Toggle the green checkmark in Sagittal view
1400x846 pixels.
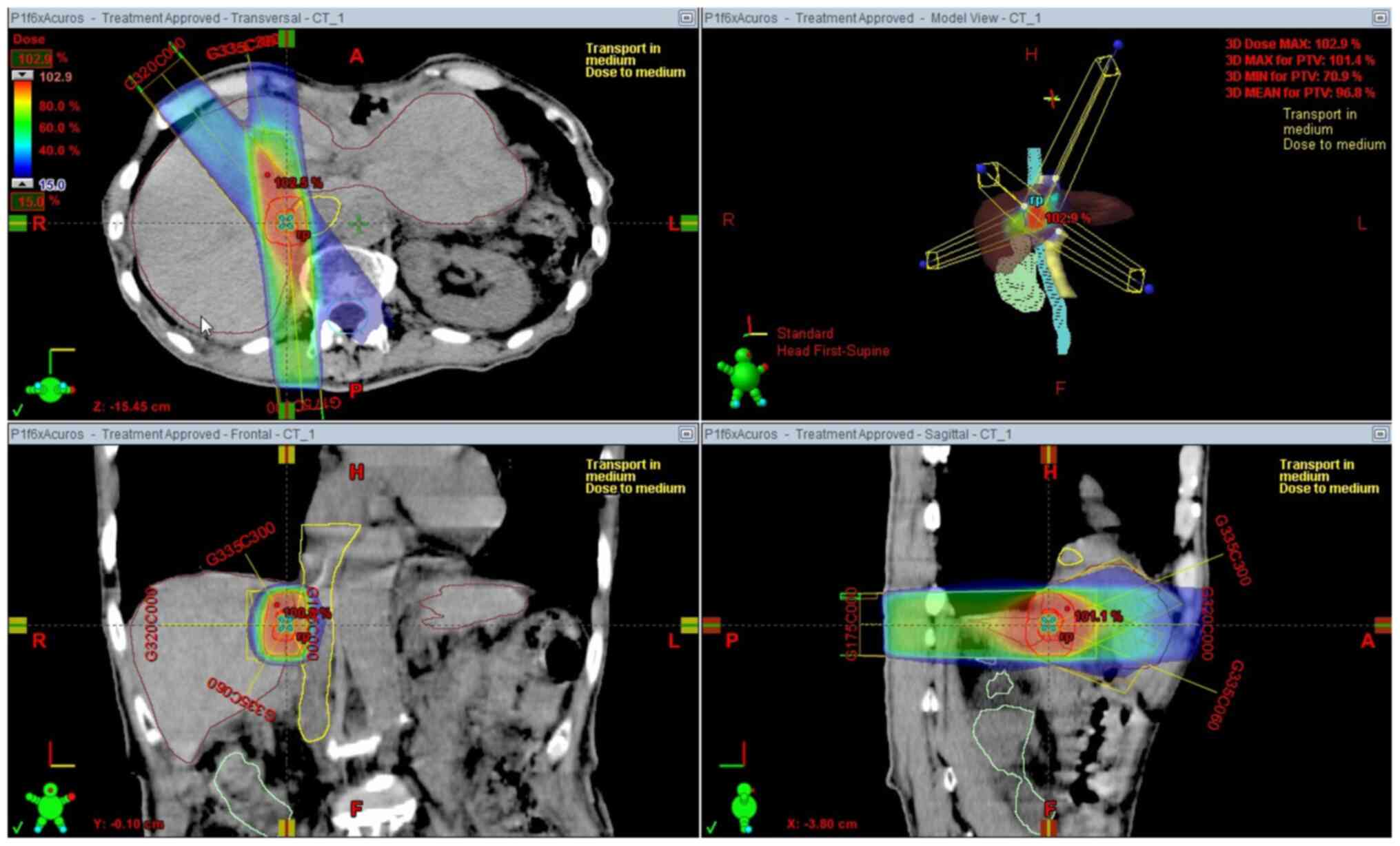[x=712, y=826]
